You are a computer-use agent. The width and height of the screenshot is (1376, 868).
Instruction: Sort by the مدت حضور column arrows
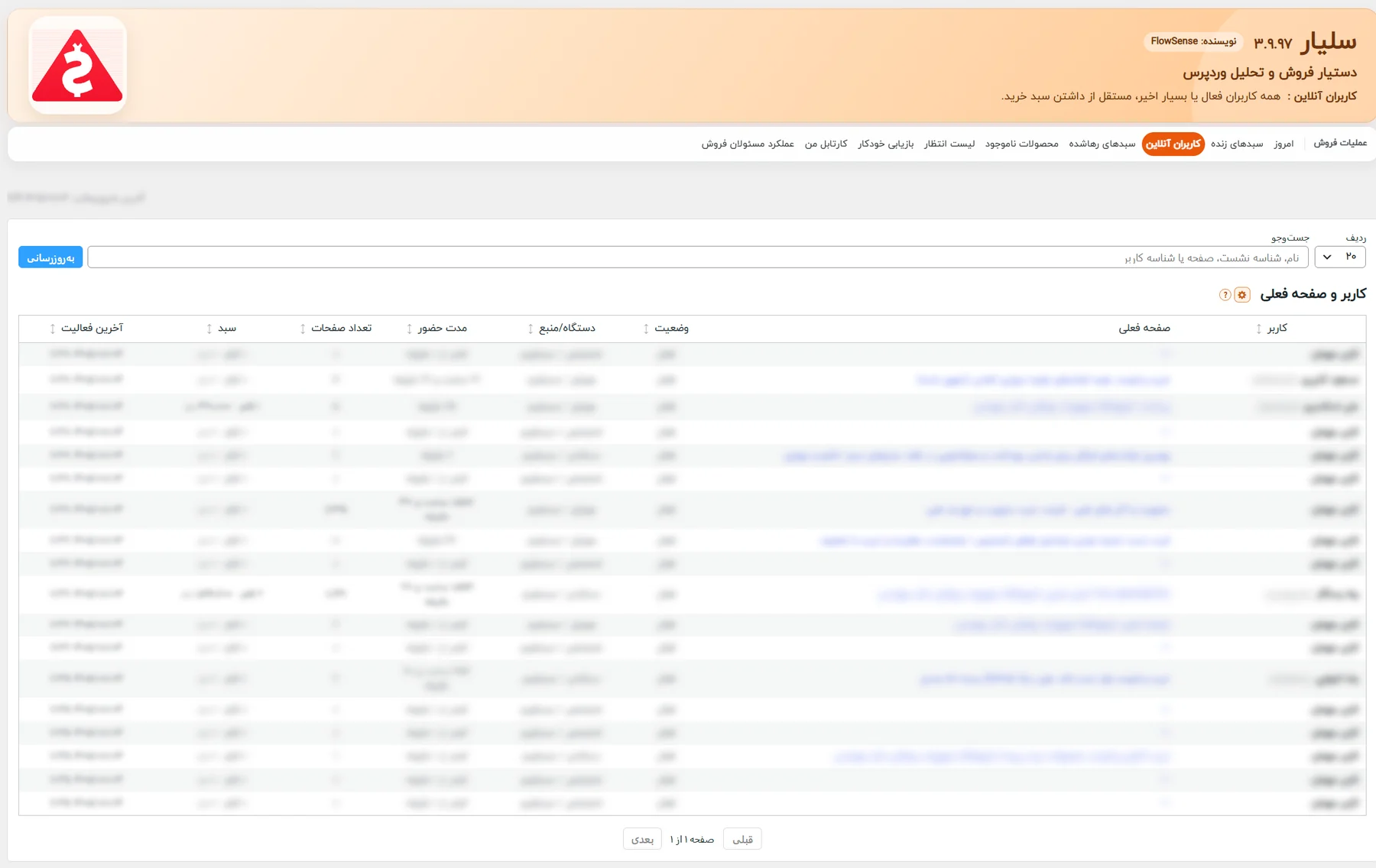pyautogui.click(x=410, y=329)
